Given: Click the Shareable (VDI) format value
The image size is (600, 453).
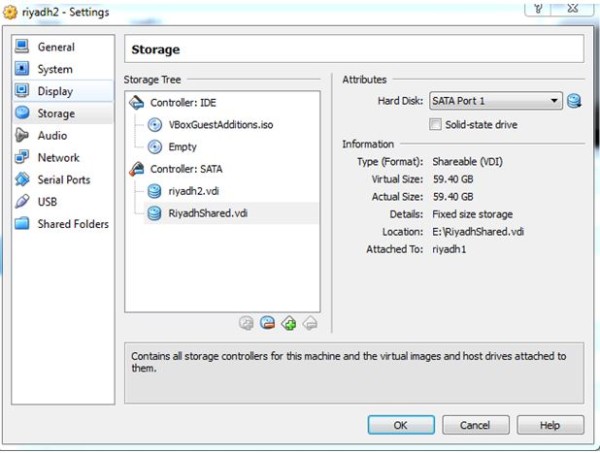Looking at the screenshot, I should [x=467, y=162].
